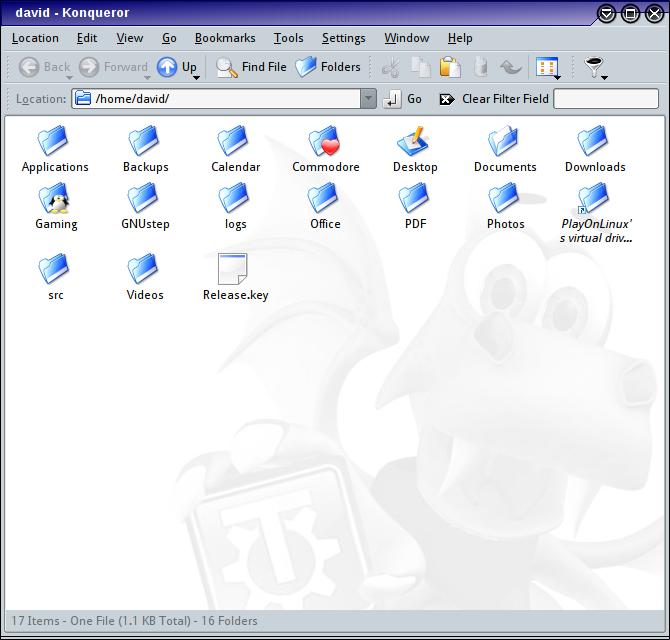The height and width of the screenshot is (640, 670).
Task: Click into the filter text field
Action: tap(606, 99)
